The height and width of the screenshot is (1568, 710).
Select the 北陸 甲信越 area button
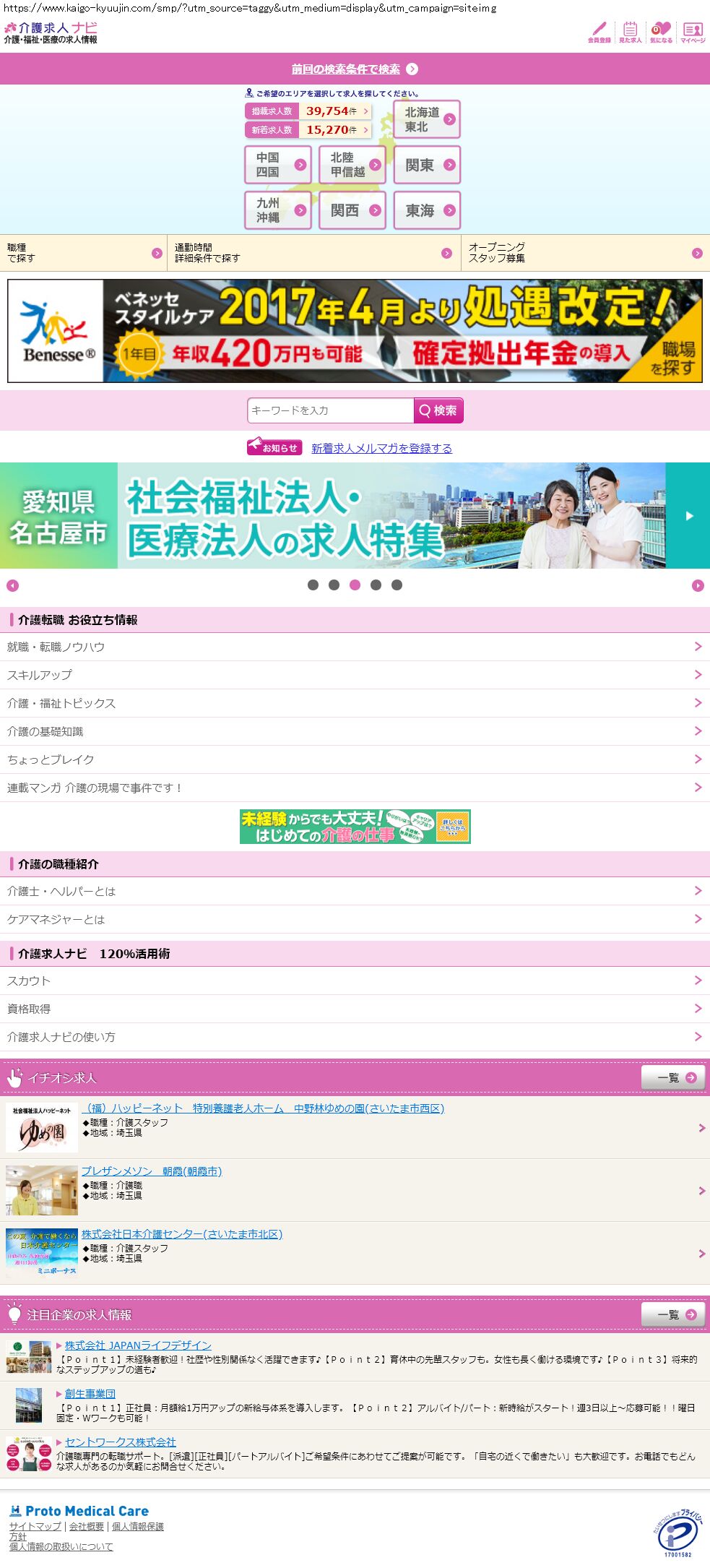click(352, 165)
